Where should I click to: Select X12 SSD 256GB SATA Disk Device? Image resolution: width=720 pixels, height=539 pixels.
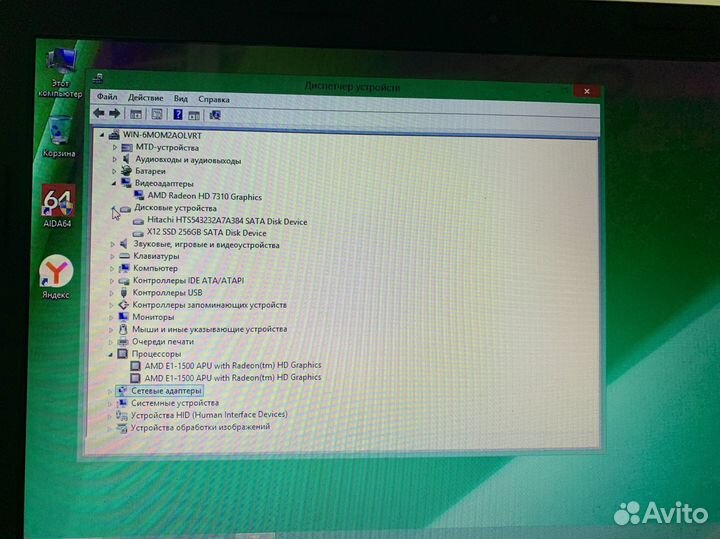click(x=206, y=233)
